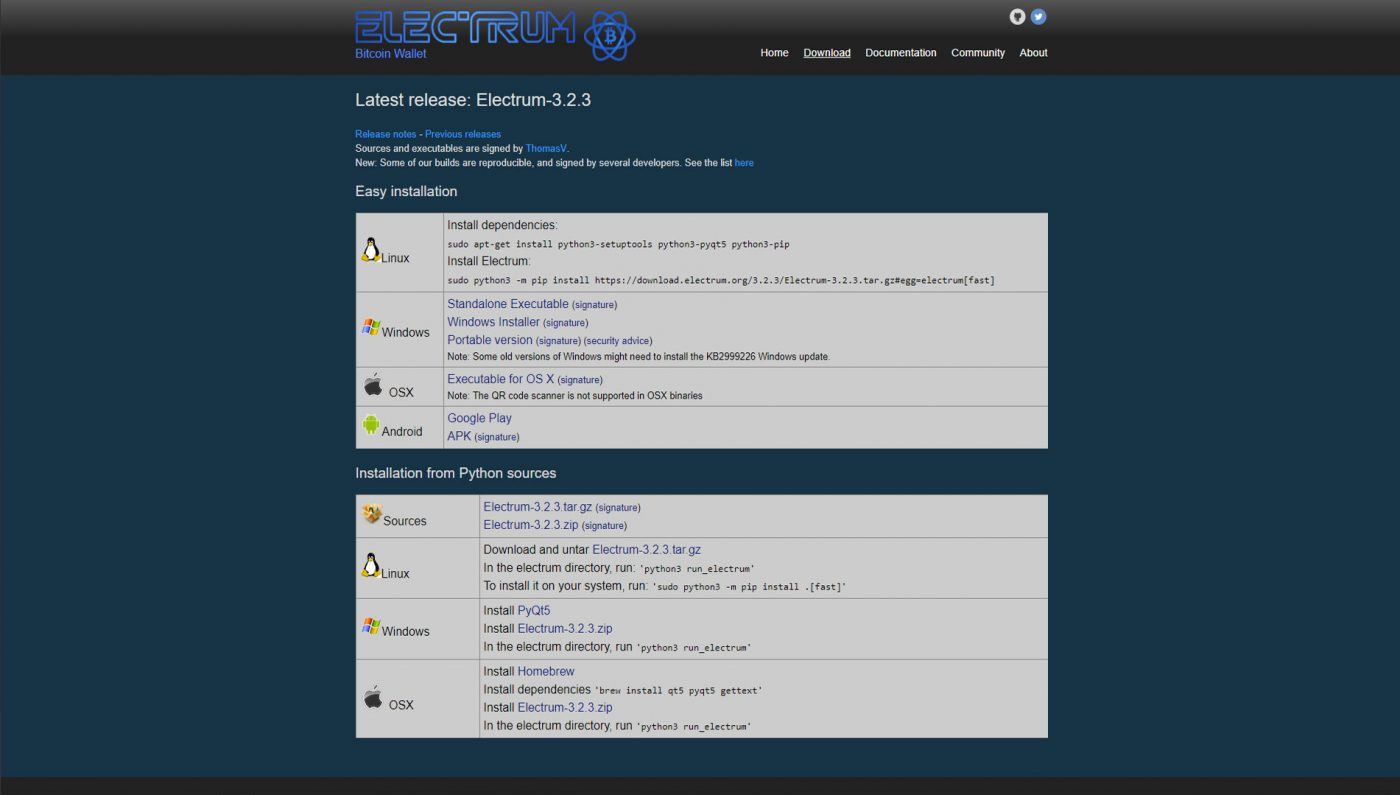1400x795 pixels.
Task: Click the Sources package box icon
Action: click(372, 514)
